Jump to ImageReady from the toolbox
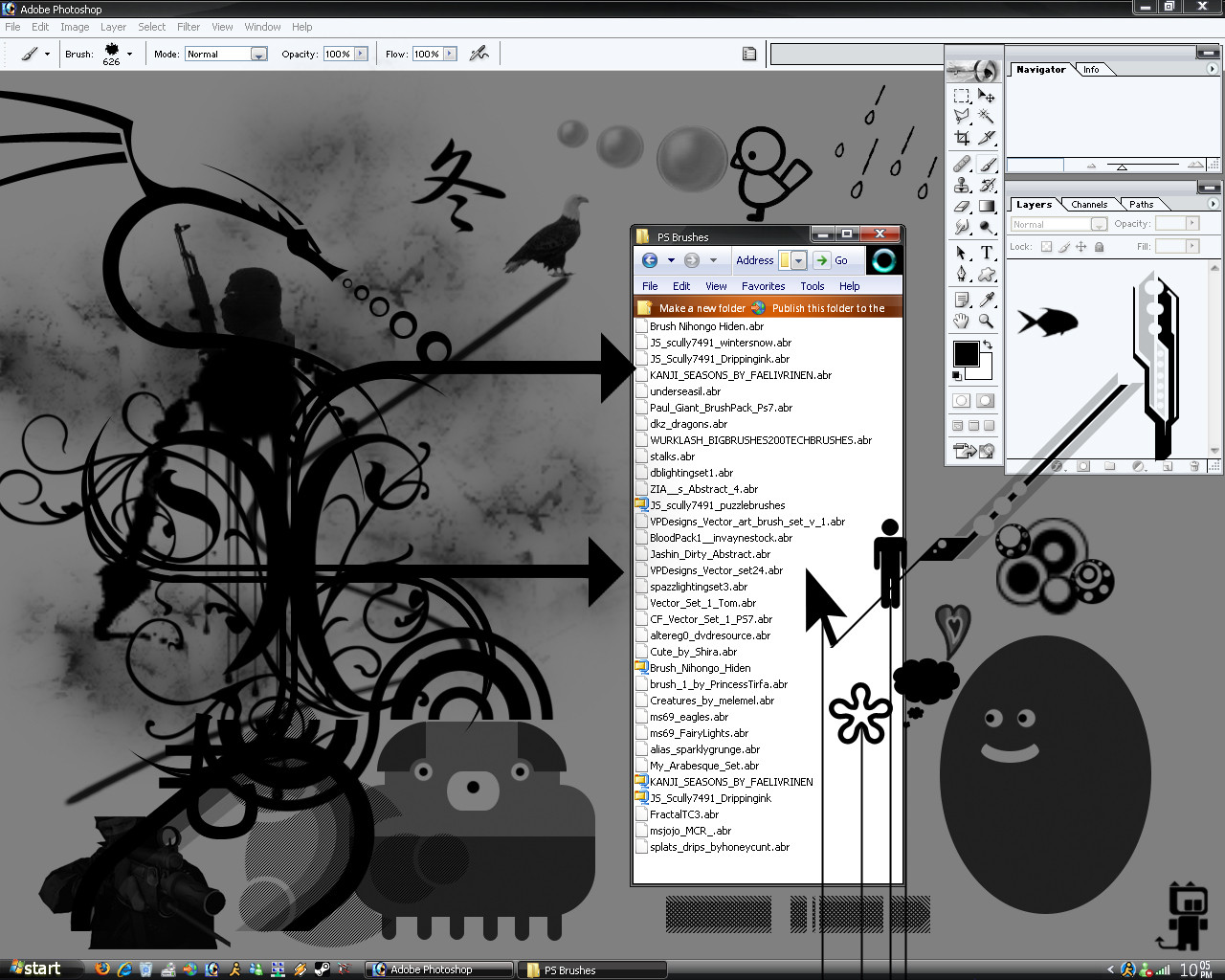The width and height of the screenshot is (1225, 980). 974,450
